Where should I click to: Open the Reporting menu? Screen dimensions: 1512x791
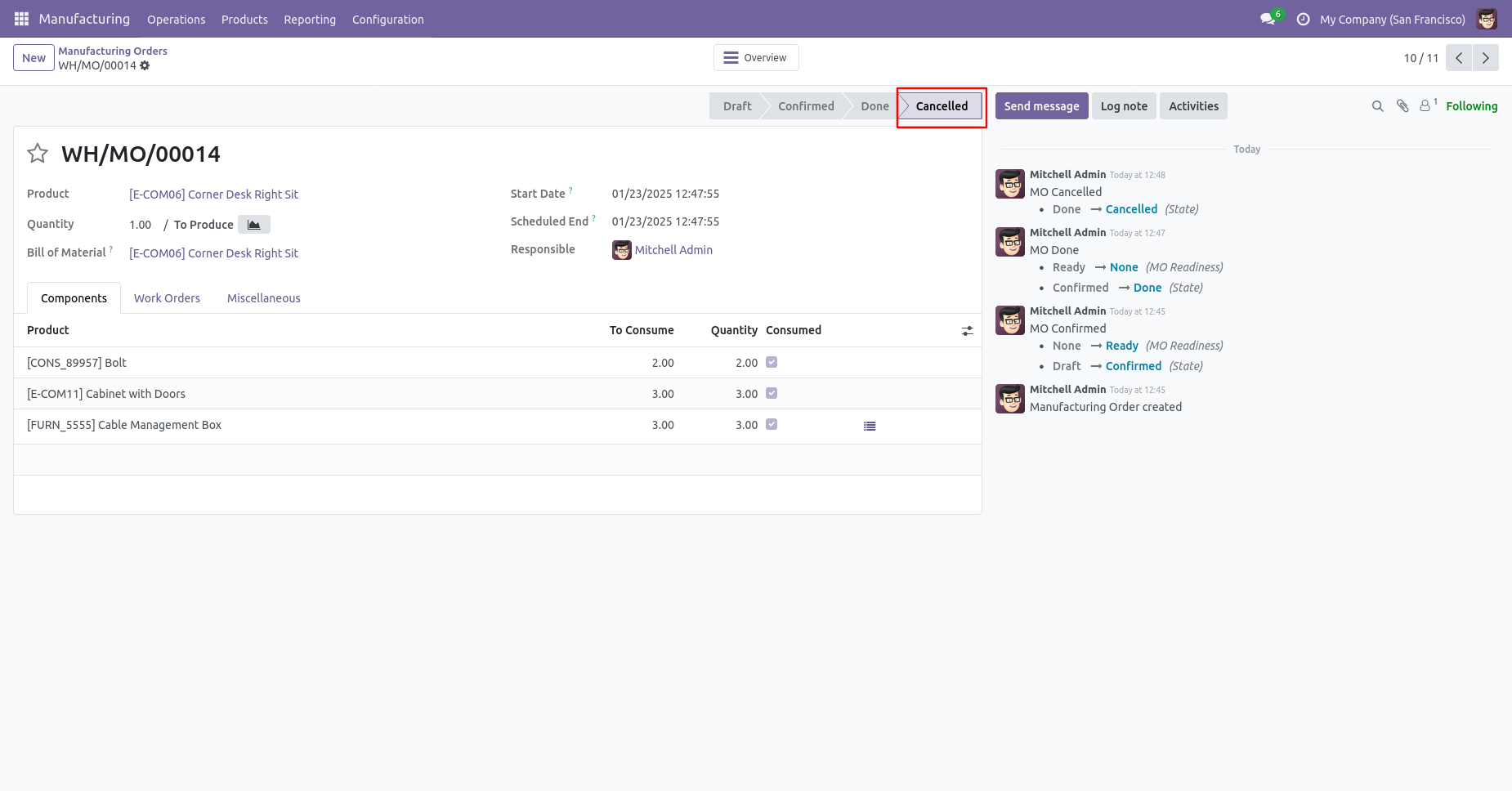pos(310,20)
